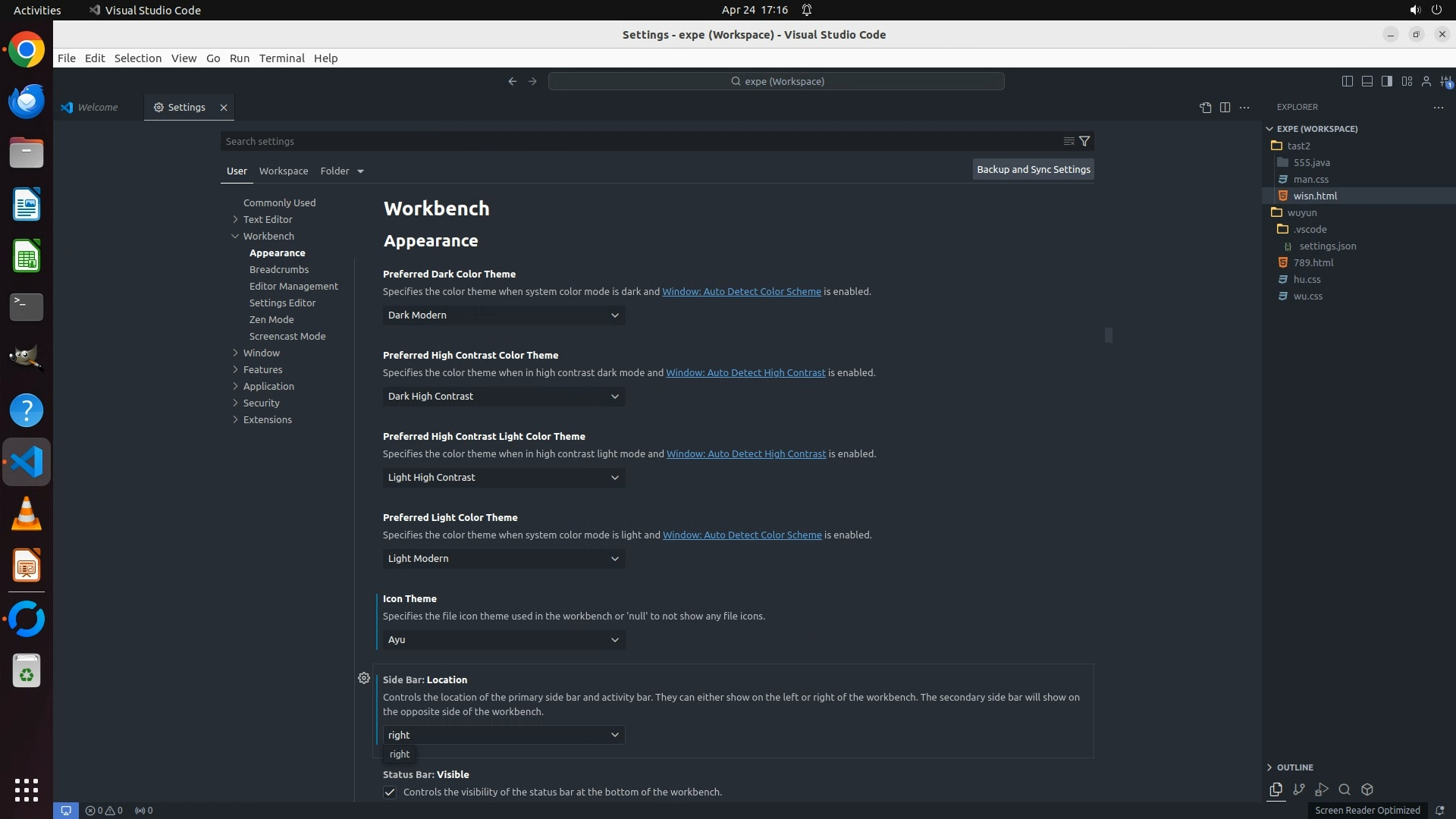Viewport: 1456px width, 819px height.
Task: Click the settings filter funnel icon
Action: click(x=1084, y=141)
